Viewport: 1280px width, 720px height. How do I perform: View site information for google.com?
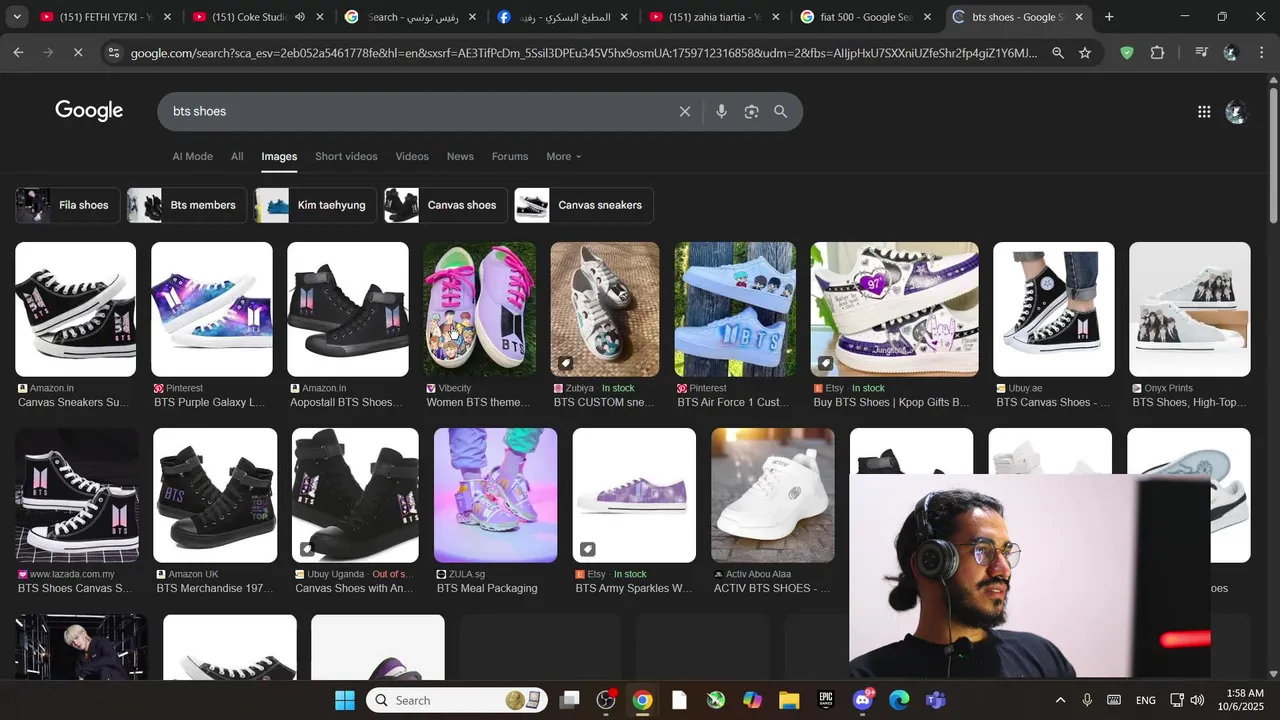114,53
